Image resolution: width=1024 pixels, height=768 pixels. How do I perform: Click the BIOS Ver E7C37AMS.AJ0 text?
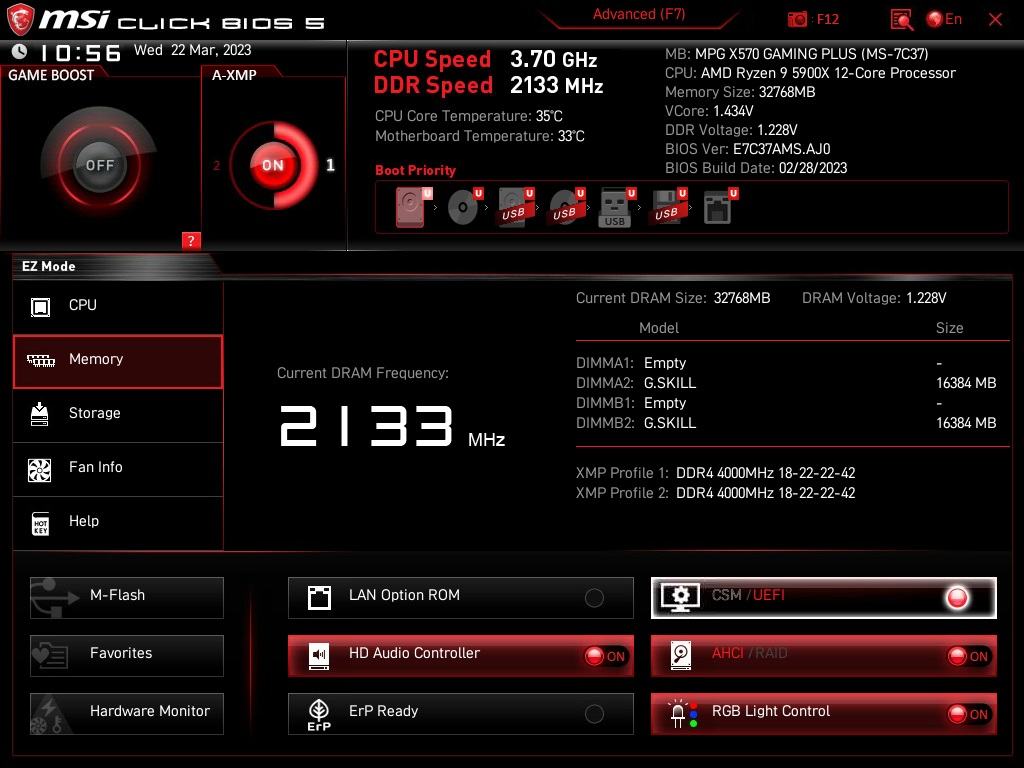(x=748, y=149)
